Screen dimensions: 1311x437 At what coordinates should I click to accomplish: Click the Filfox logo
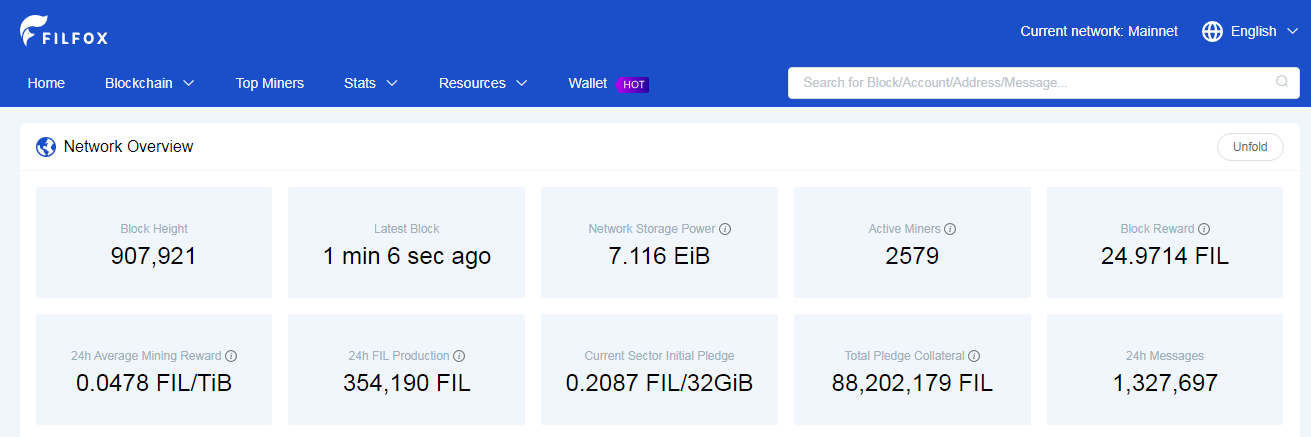click(64, 30)
